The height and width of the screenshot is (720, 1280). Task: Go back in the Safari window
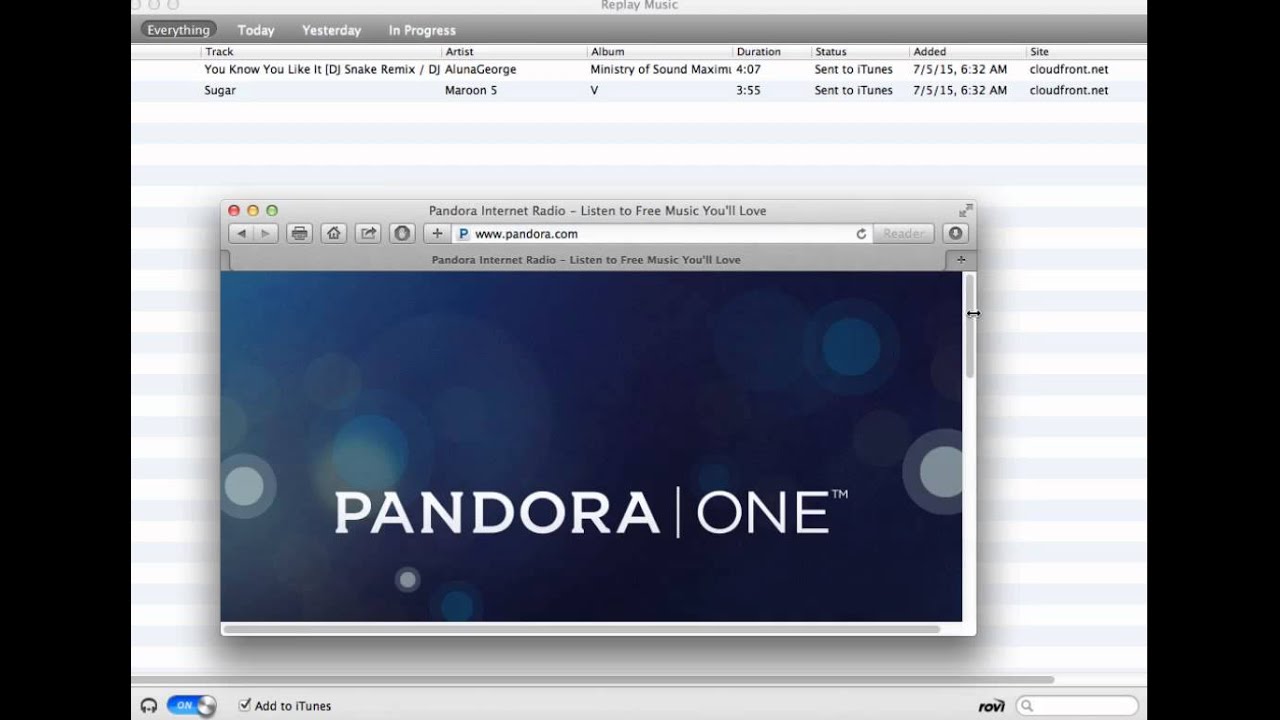[241, 234]
